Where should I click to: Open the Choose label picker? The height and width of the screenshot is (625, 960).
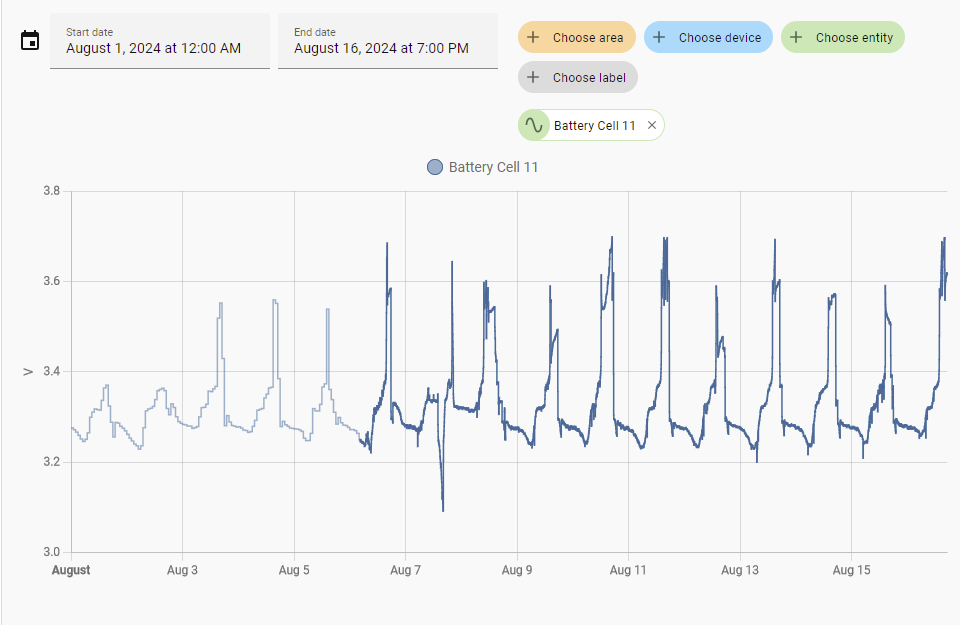[x=578, y=77]
